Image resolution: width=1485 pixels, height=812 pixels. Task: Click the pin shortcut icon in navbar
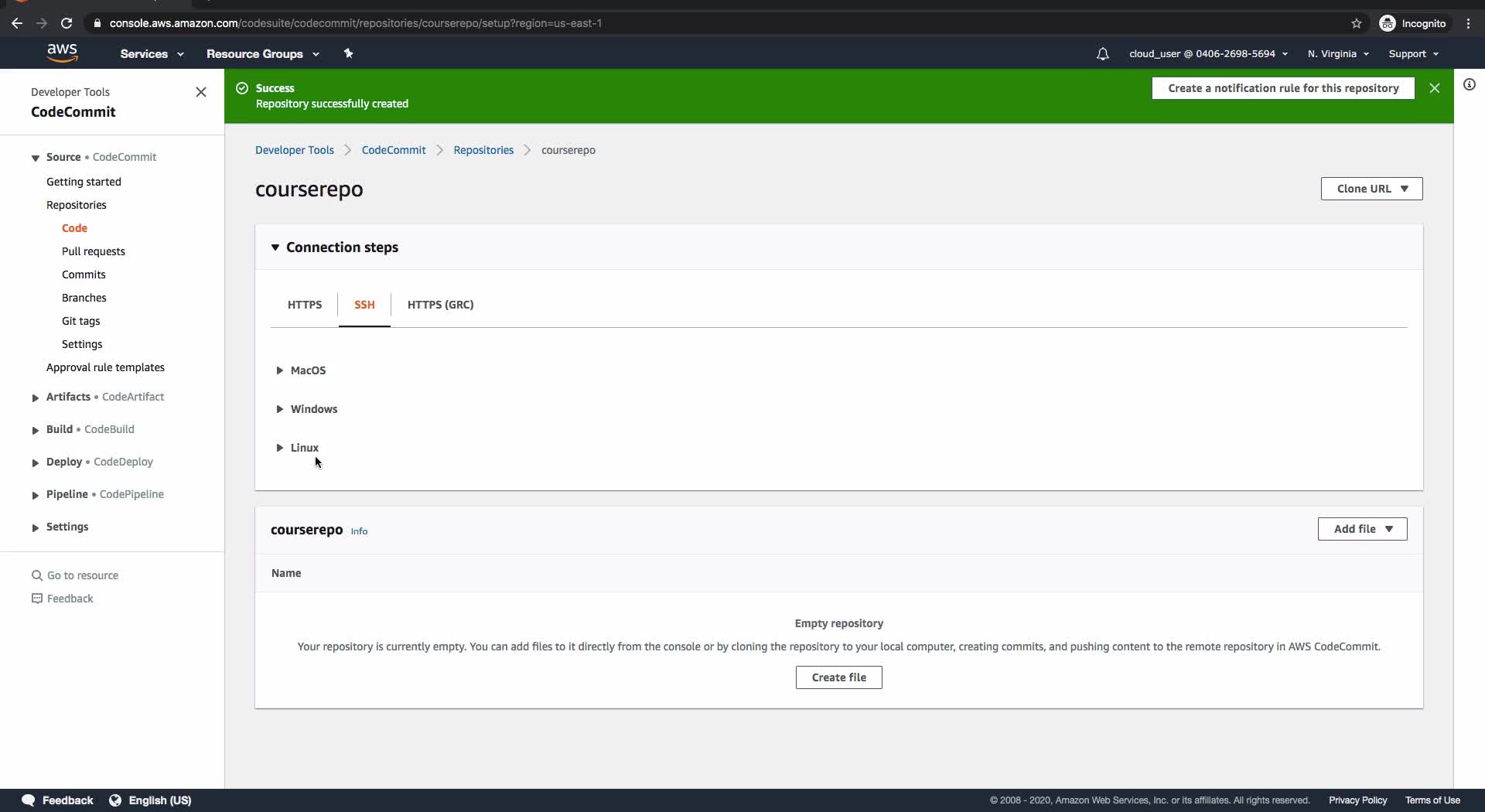348,53
